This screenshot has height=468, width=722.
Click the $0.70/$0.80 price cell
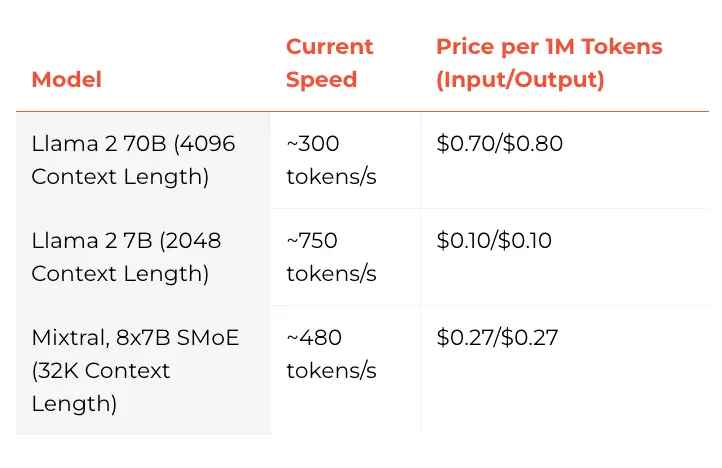coord(500,144)
